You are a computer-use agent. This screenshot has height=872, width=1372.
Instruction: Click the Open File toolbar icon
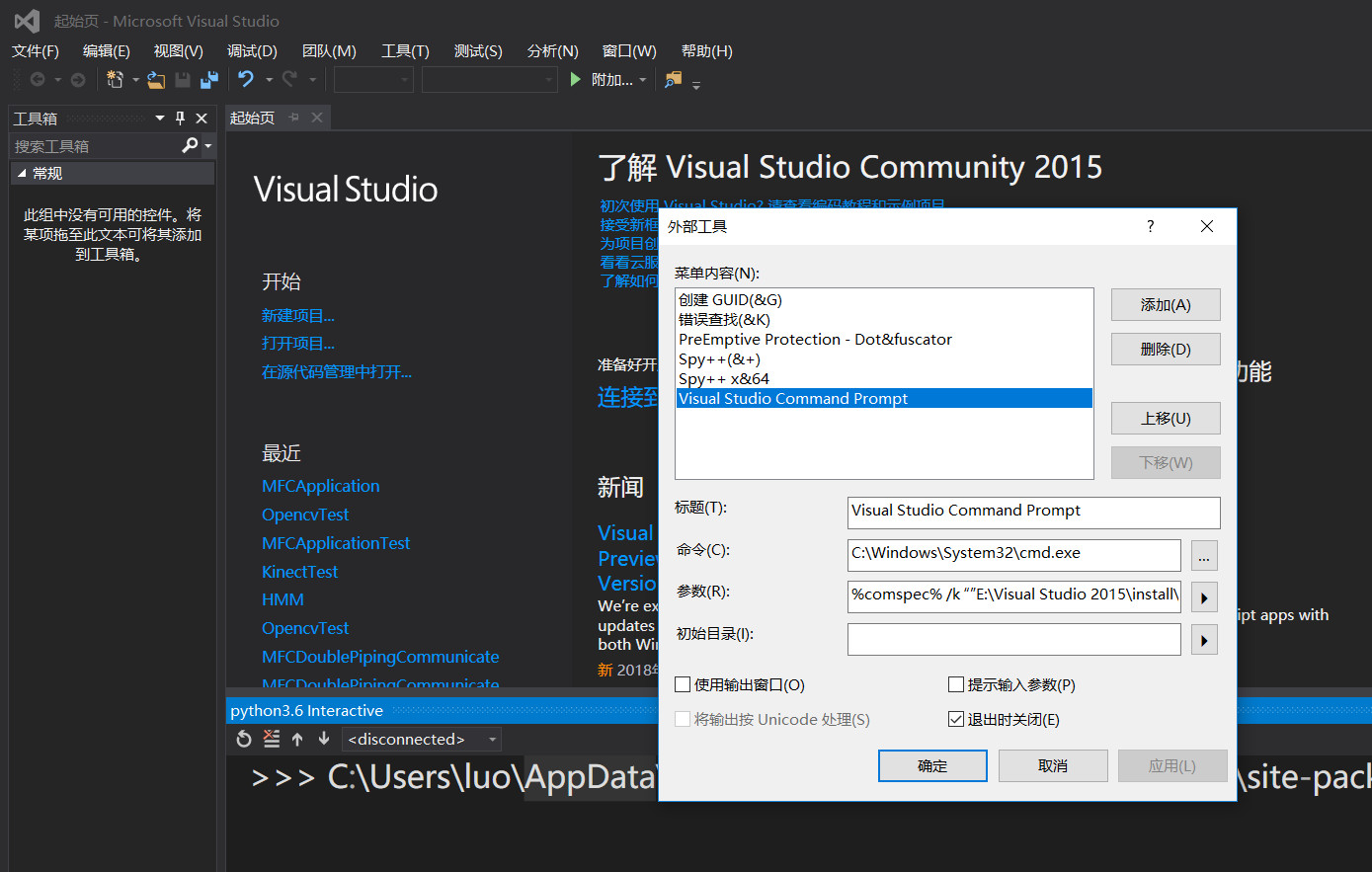point(156,80)
